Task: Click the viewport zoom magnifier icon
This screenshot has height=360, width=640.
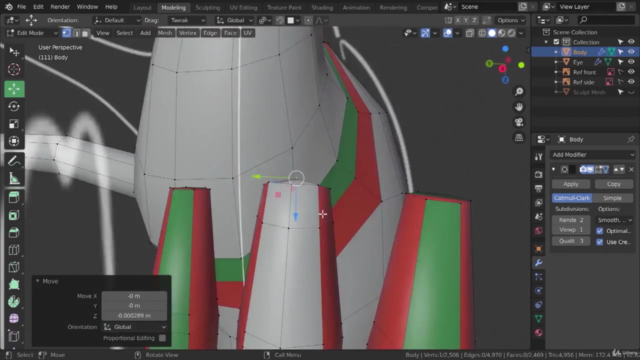Action: (519, 91)
